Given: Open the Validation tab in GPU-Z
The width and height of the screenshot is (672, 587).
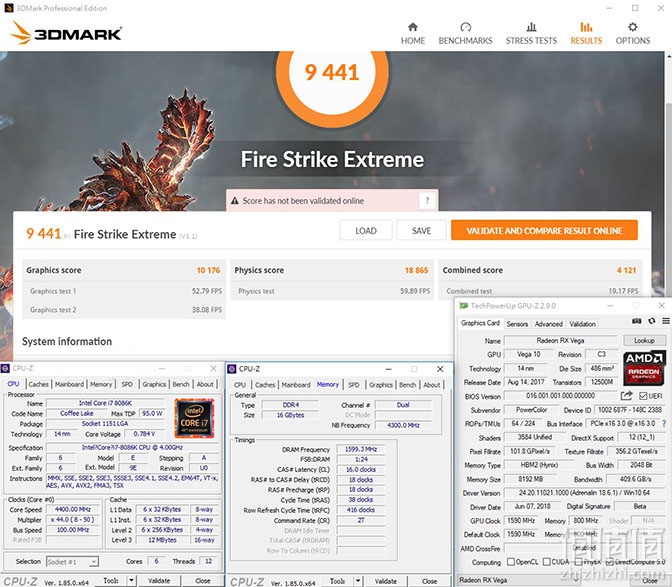Looking at the screenshot, I should [x=582, y=324].
